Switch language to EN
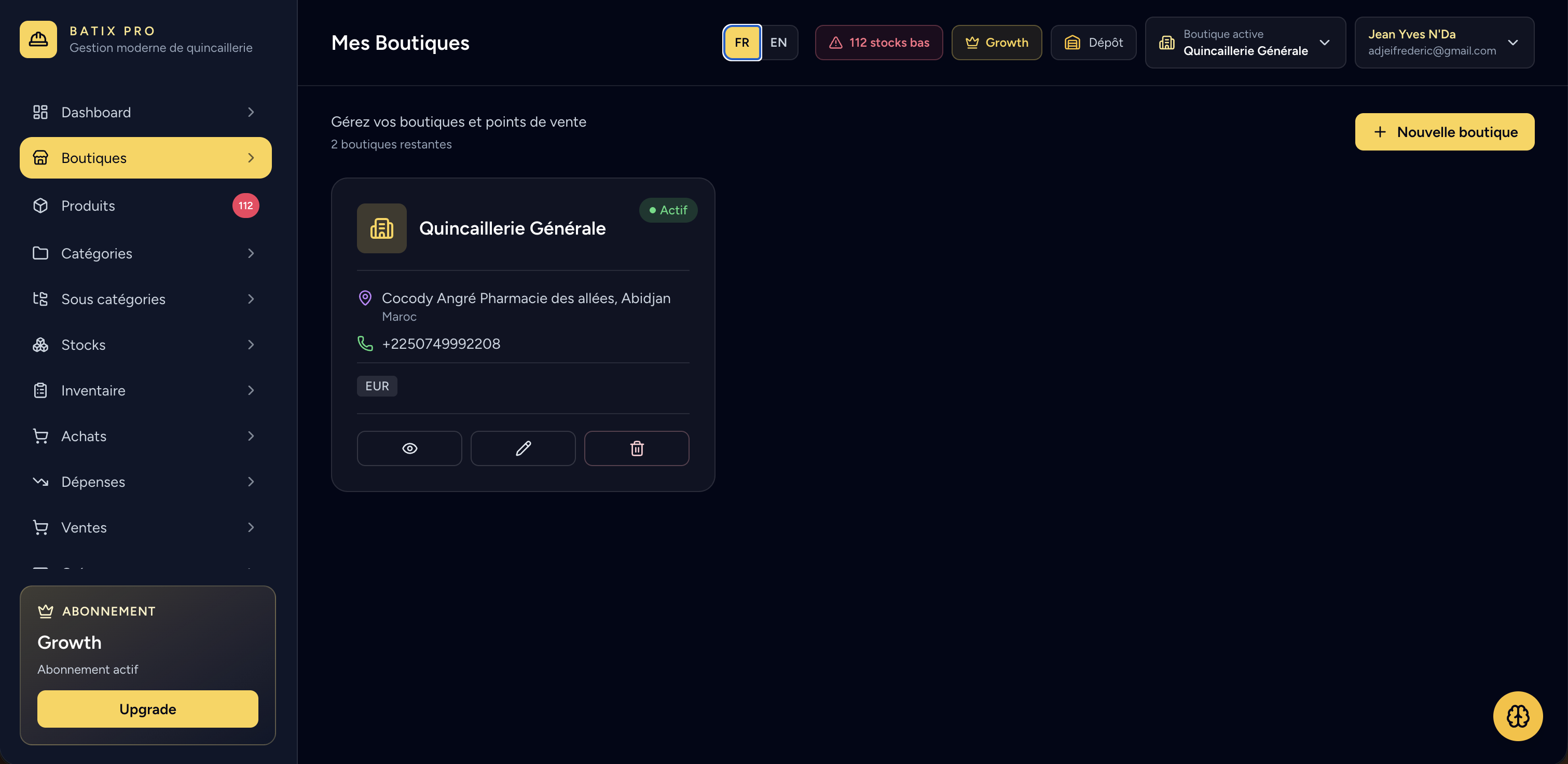Image resolution: width=1568 pixels, height=764 pixels. point(778,43)
